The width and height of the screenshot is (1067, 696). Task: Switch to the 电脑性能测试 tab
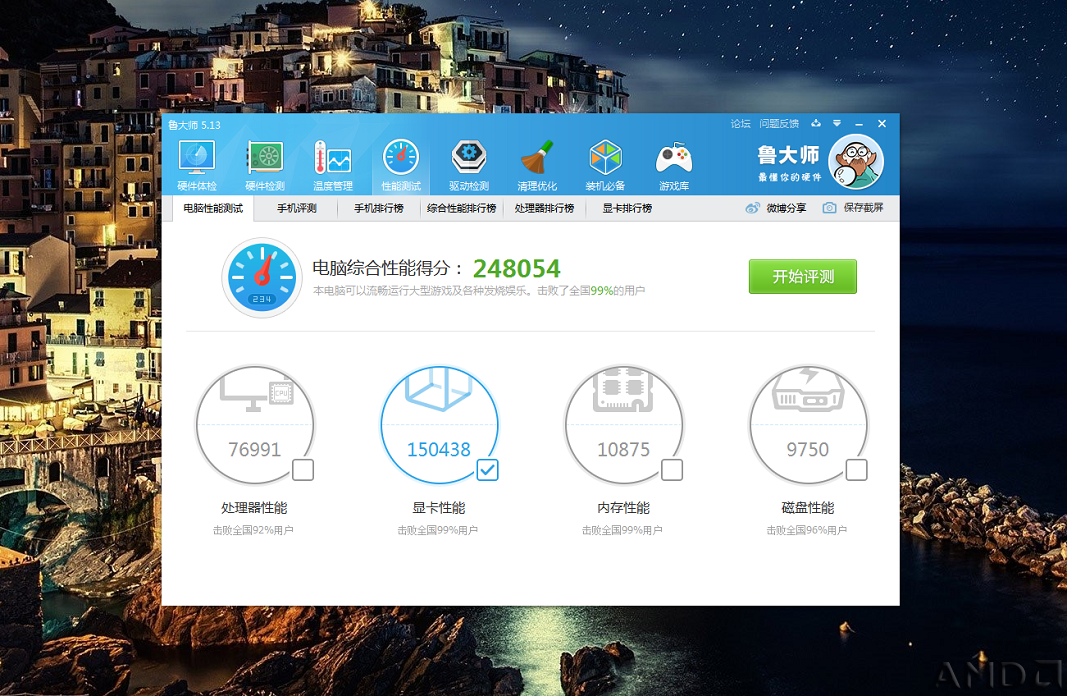click(x=213, y=208)
